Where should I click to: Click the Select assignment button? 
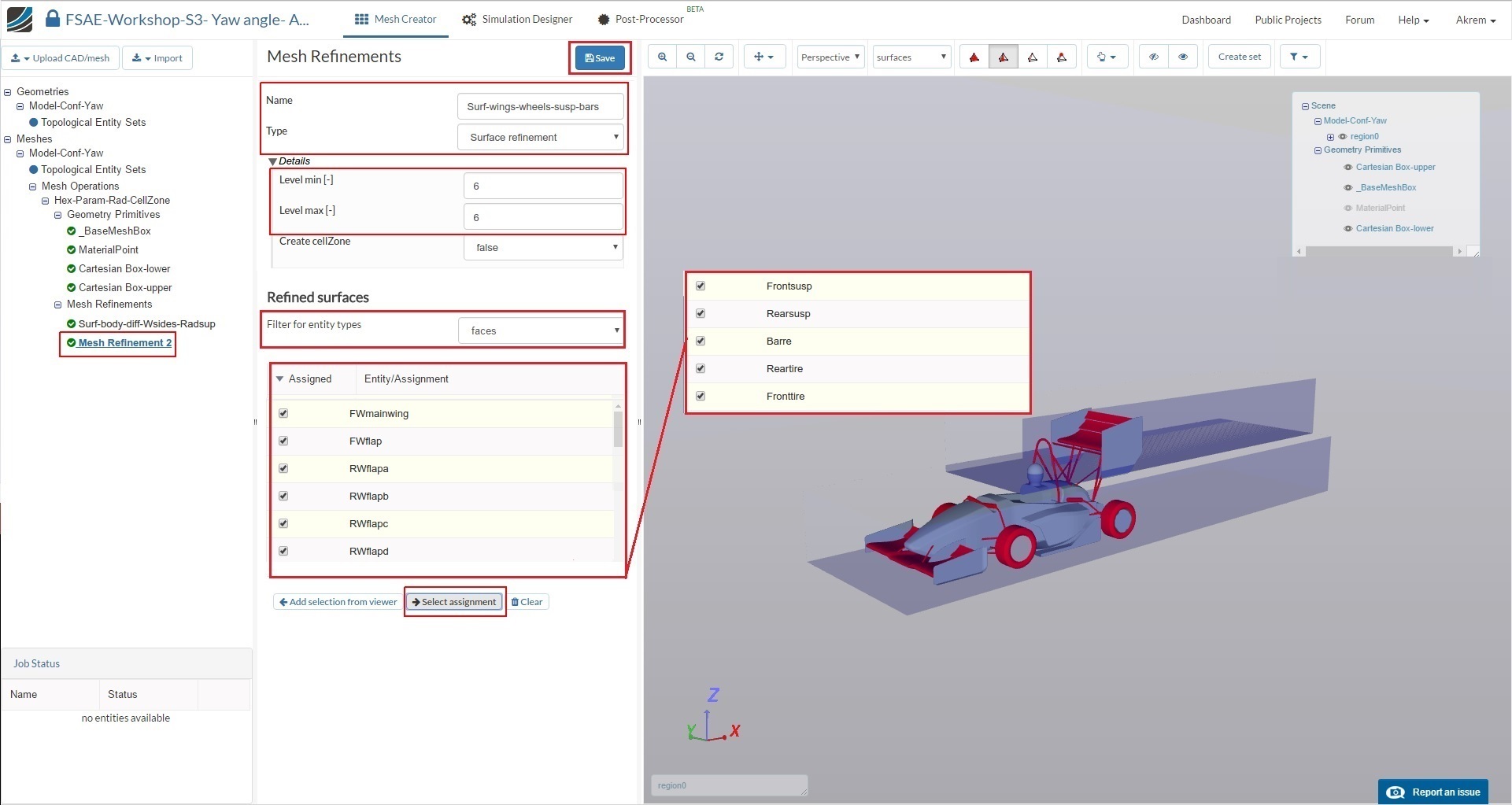454,602
